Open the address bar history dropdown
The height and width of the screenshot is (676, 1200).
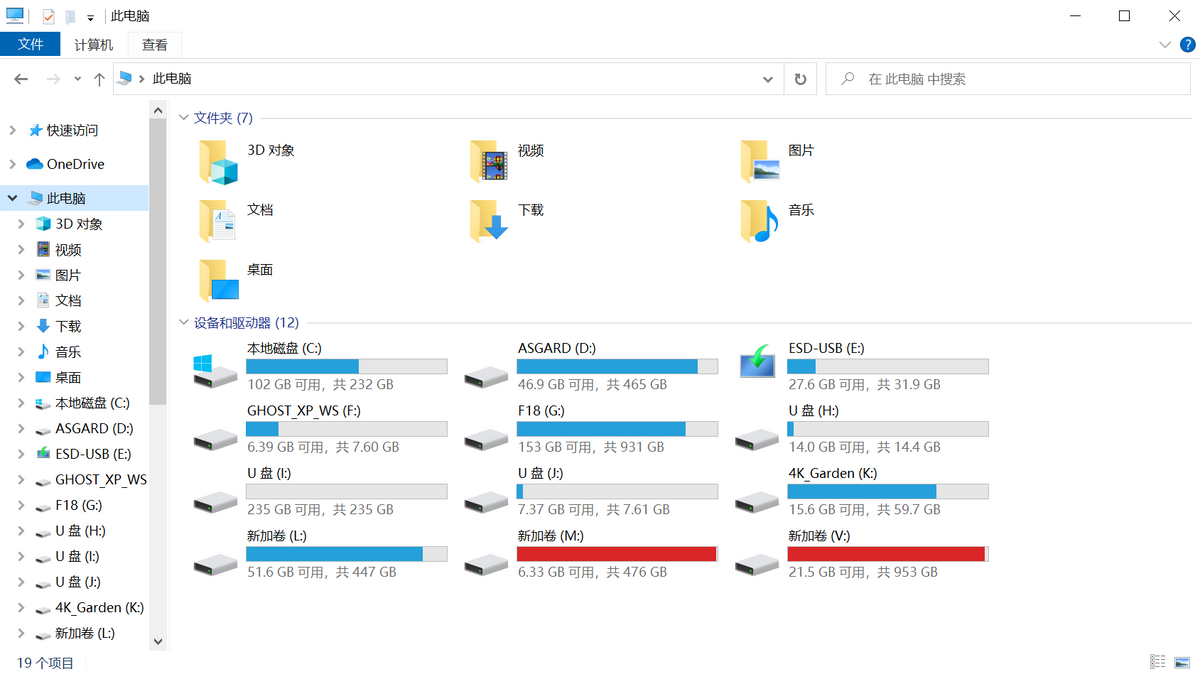point(768,79)
